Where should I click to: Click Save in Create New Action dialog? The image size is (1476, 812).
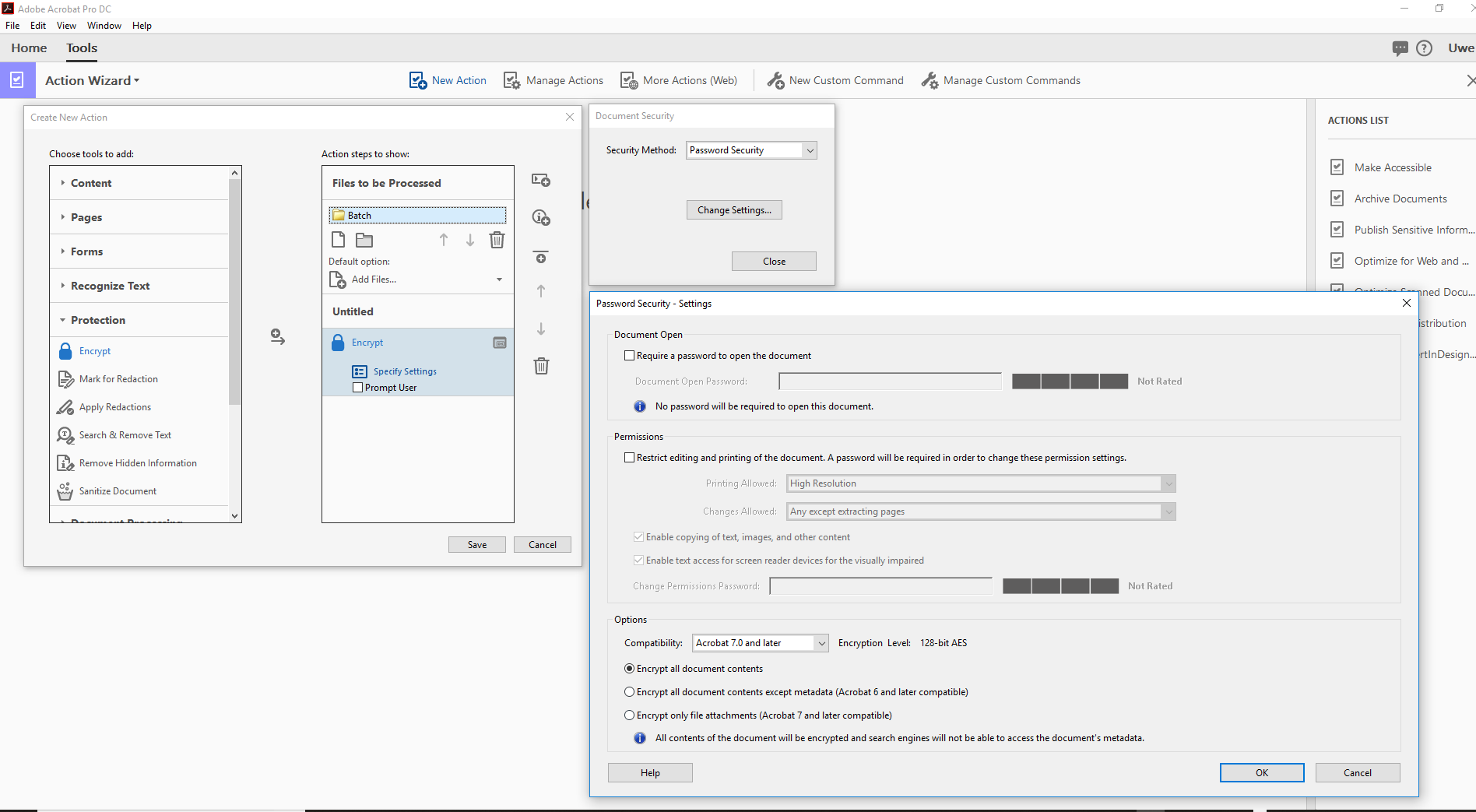point(477,545)
